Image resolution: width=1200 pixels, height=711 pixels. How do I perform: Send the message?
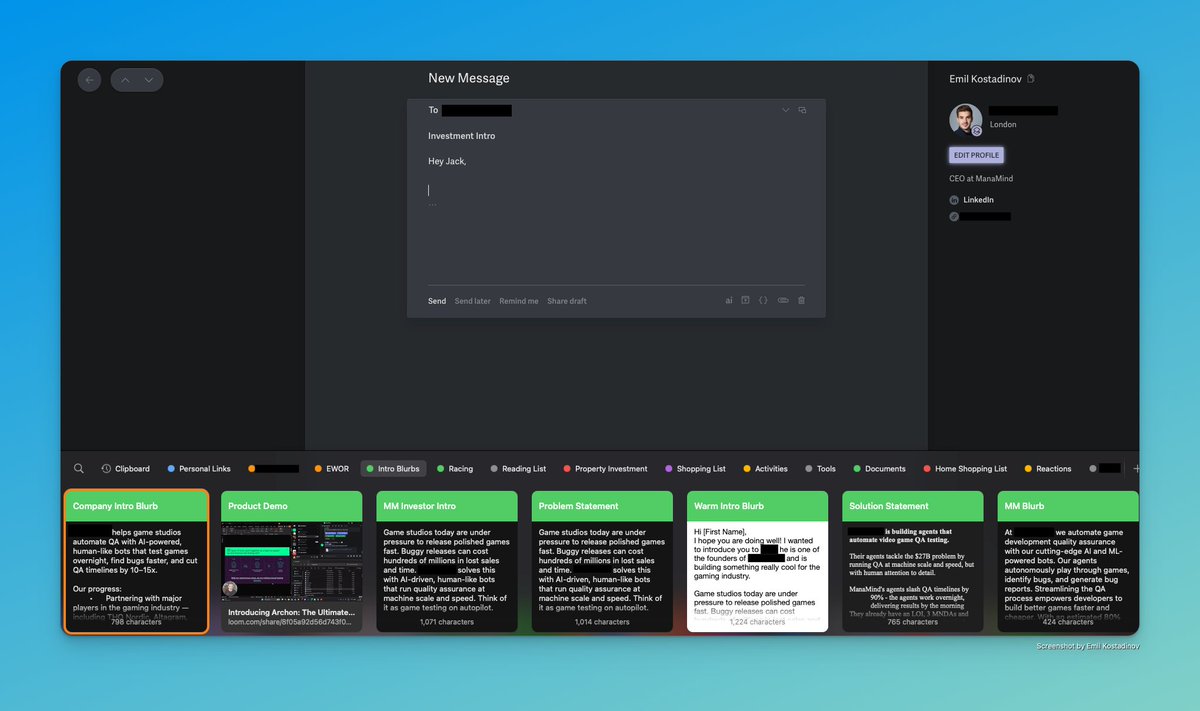pos(437,301)
